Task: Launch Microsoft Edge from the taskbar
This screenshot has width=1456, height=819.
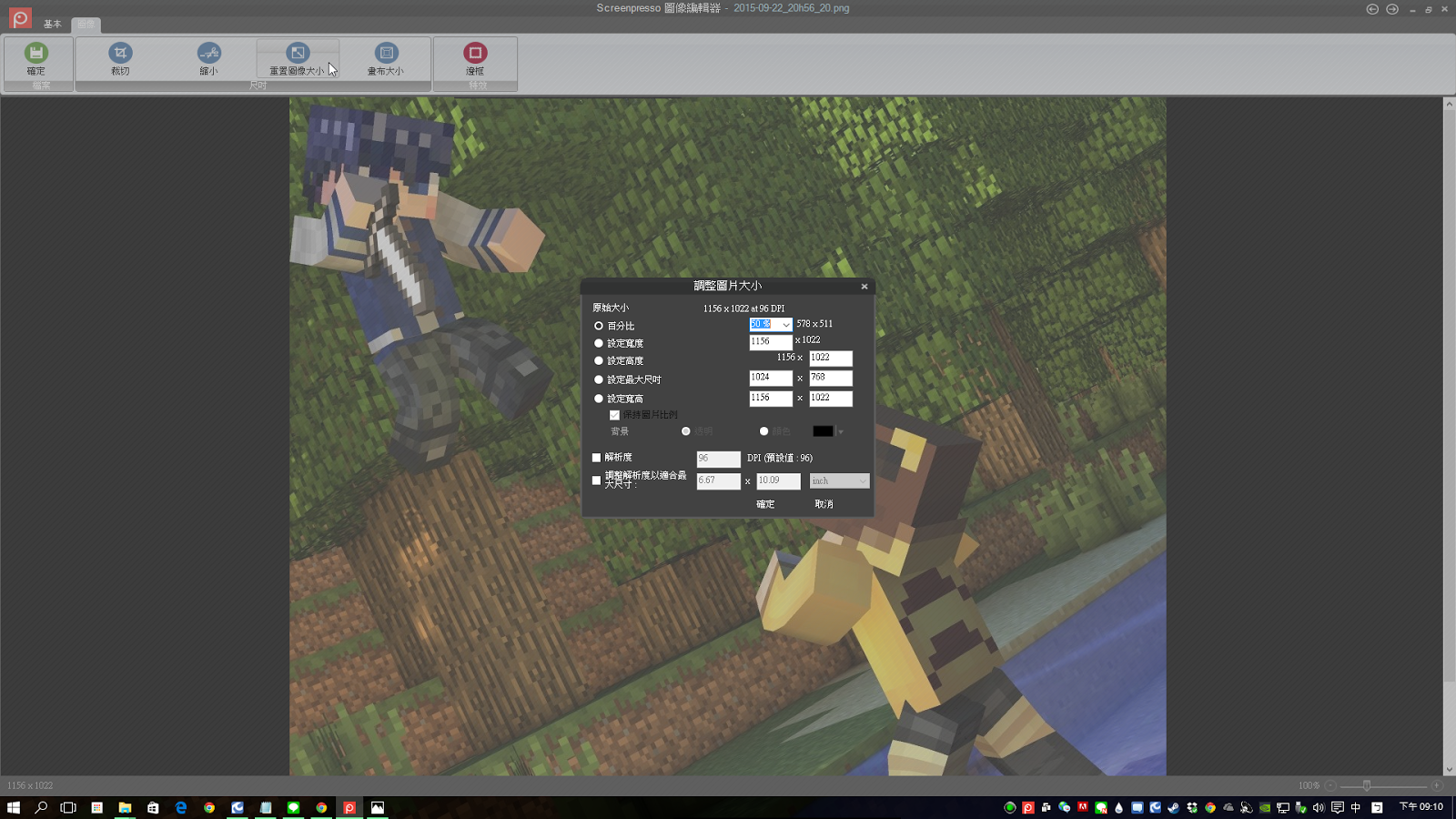Action: tap(181, 807)
